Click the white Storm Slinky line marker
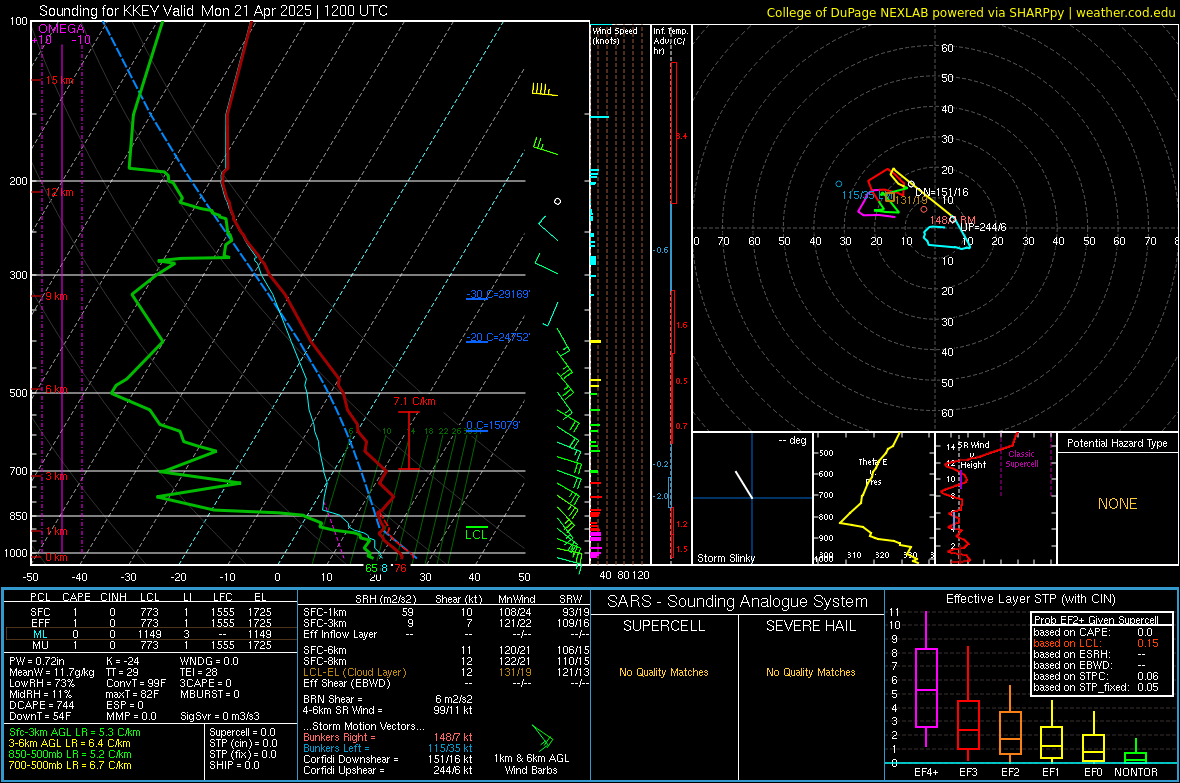Screen dimensions: 1180x783 click(744, 484)
